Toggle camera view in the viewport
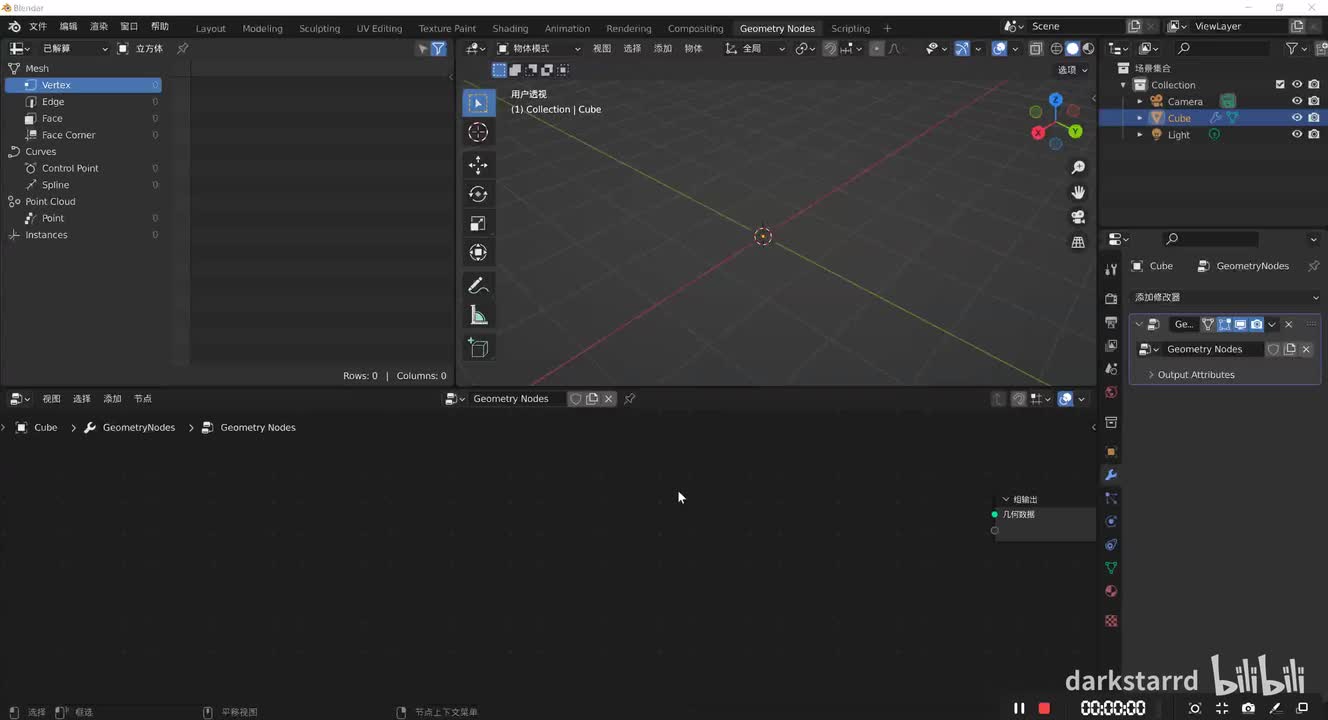The width and height of the screenshot is (1328, 720). (1078, 217)
